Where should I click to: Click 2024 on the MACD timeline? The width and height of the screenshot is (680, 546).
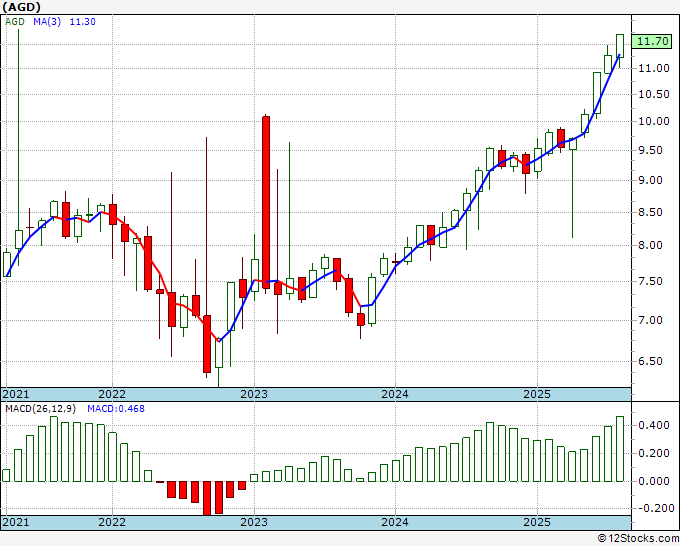(395, 522)
